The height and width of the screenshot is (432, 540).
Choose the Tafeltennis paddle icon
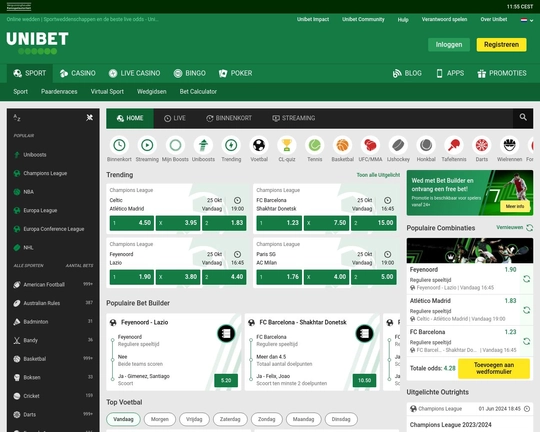(454, 145)
